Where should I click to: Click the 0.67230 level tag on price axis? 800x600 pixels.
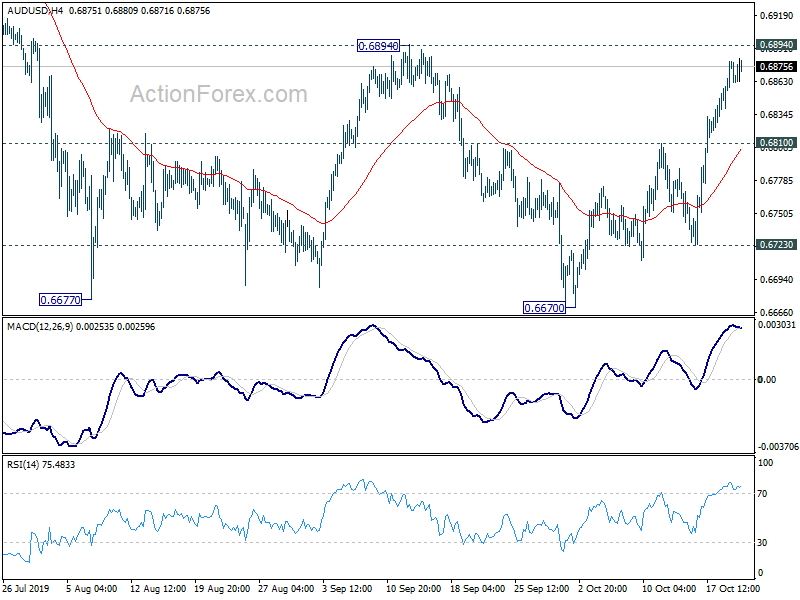click(x=776, y=245)
